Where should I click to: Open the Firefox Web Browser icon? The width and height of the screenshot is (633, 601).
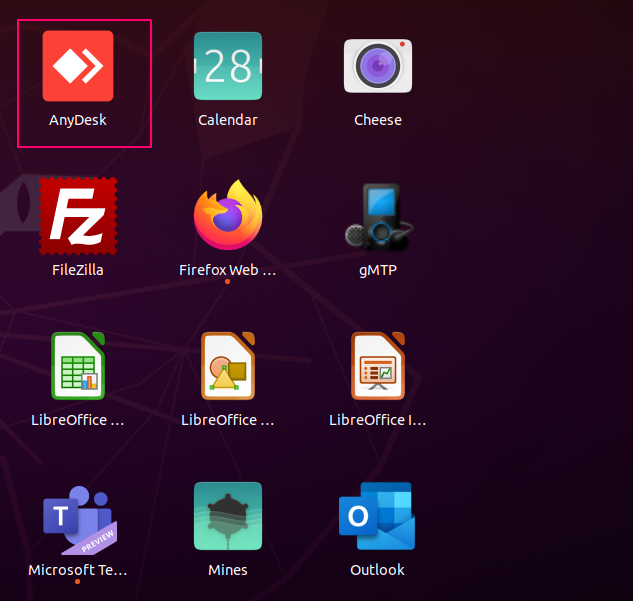point(228,215)
